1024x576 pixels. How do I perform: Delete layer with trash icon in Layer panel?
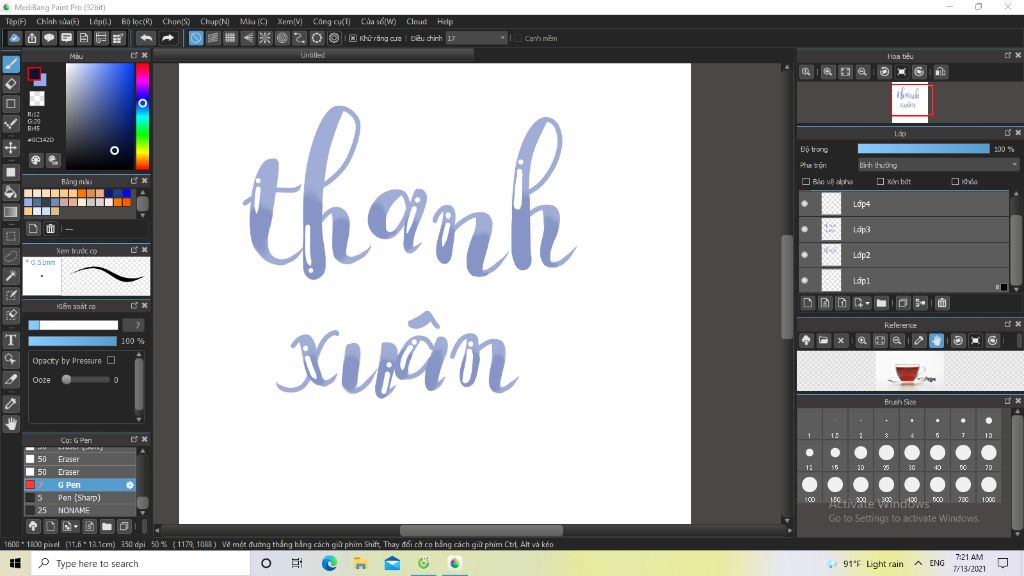pyautogui.click(x=942, y=303)
